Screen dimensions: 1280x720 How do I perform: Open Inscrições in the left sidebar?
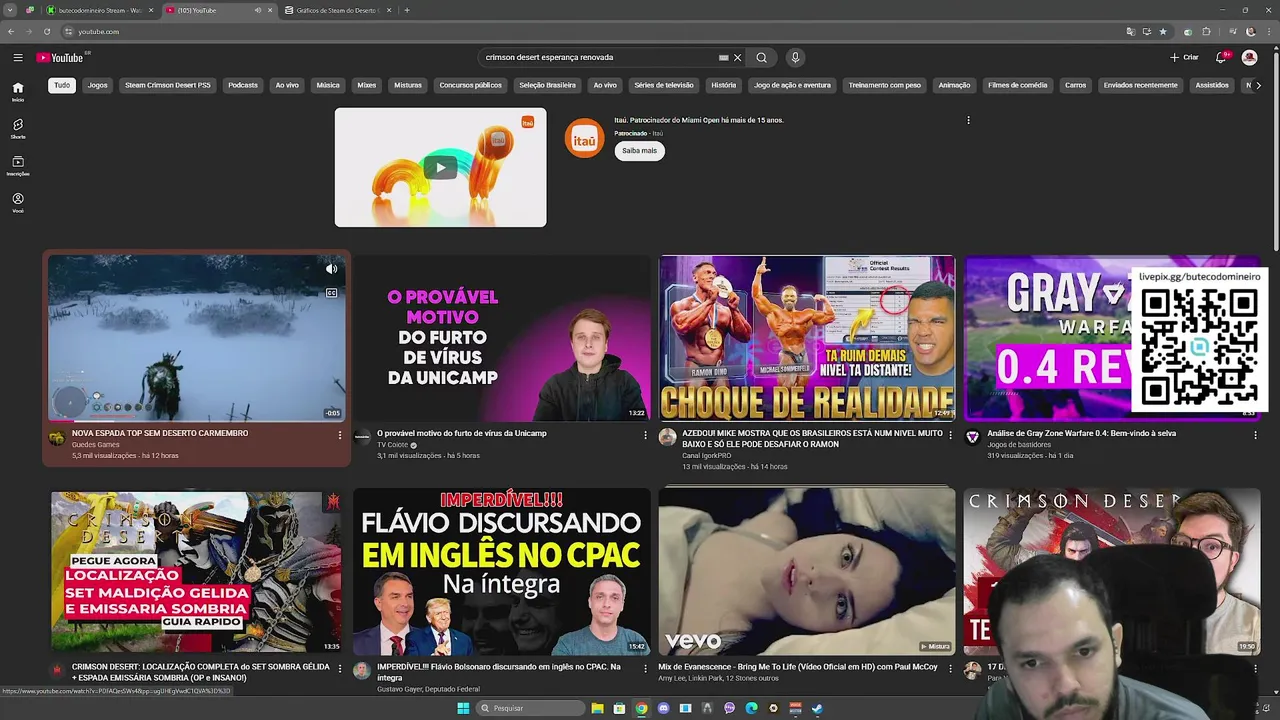tap(18, 166)
